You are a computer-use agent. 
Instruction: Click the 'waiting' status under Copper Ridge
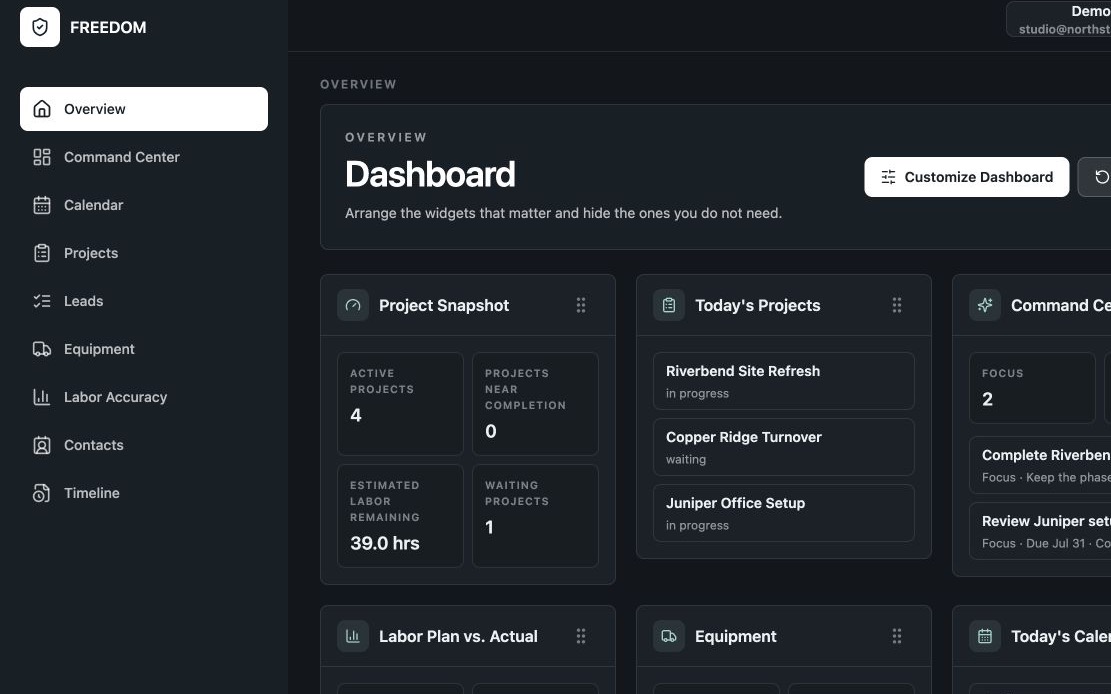click(686, 459)
